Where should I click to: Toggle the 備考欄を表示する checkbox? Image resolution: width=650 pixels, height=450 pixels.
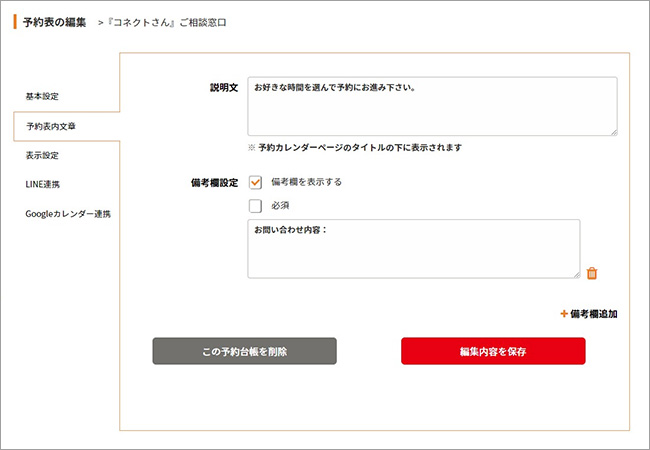click(255, 182)
